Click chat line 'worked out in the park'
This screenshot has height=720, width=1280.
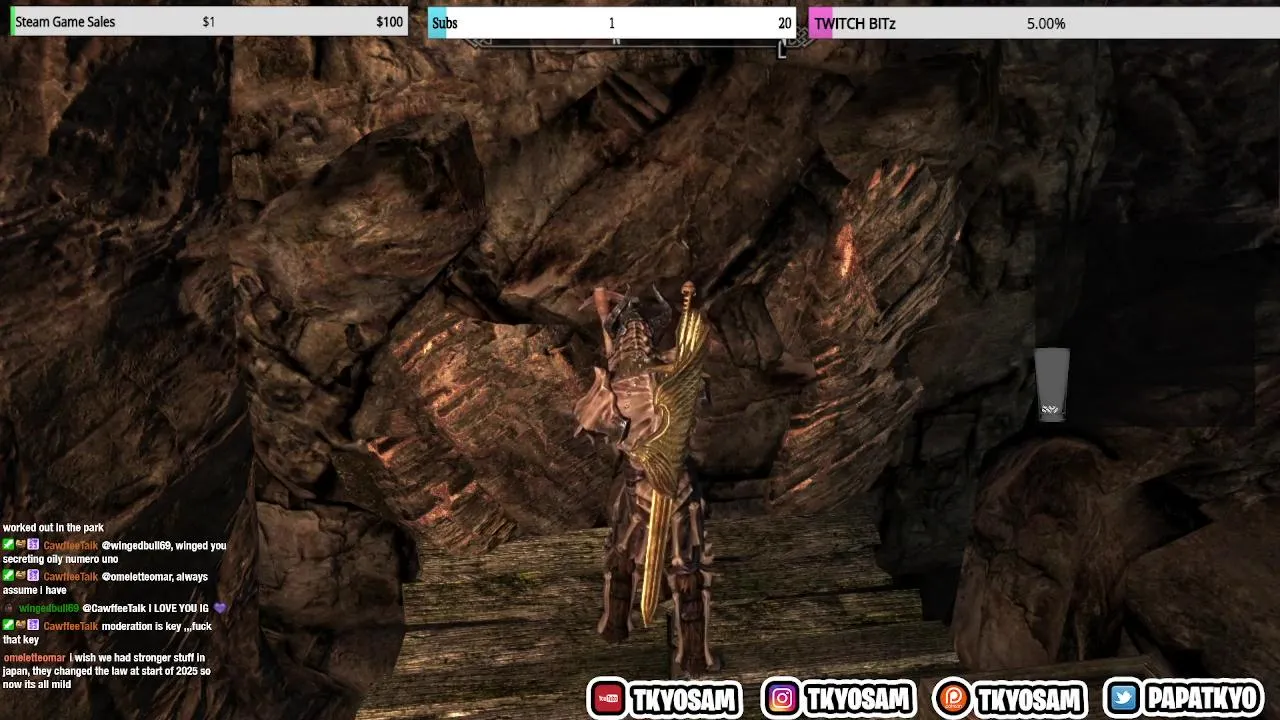point(53,528)
